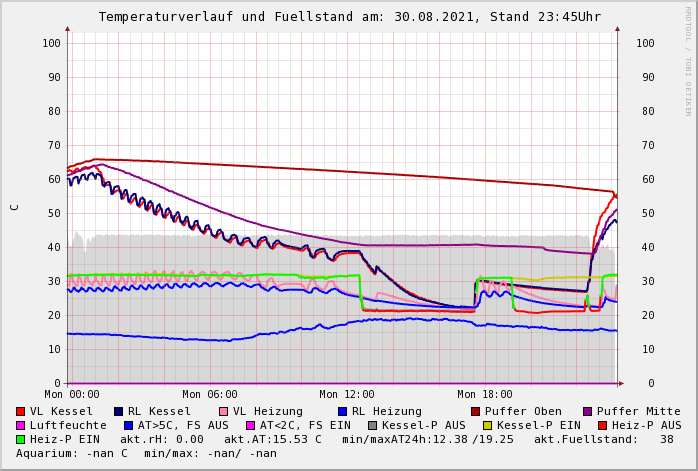This screenshot has height=471, width=698.
Task: Click the Mon 06:00 time axis label
Action: (x=210, y=395)
